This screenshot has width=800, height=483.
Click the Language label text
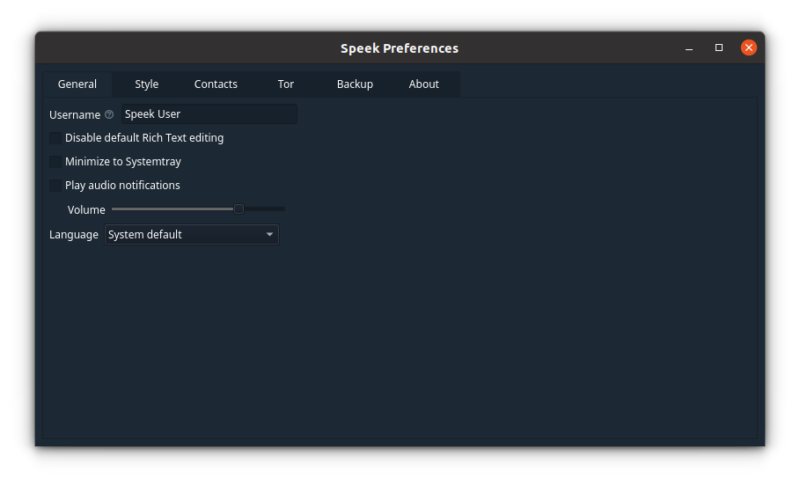(74, 235)
